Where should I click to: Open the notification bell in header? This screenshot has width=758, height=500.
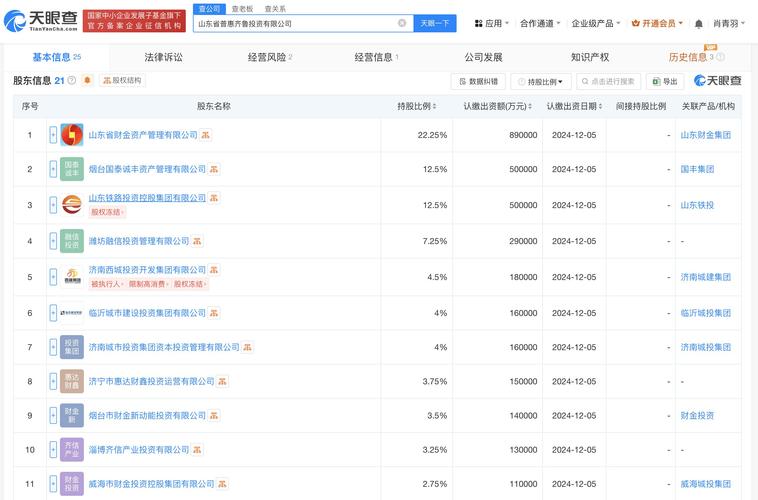[699, 24]
